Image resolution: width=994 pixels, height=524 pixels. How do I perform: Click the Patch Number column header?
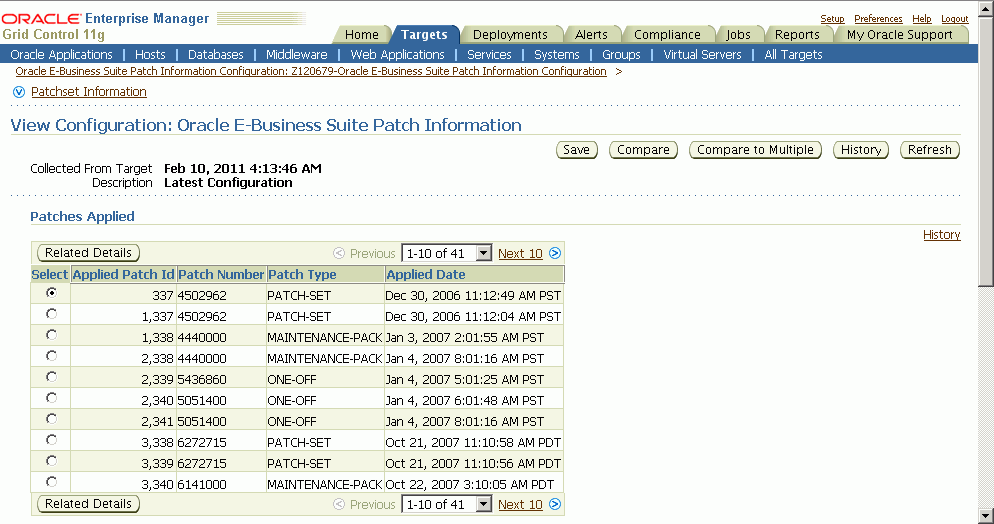[221, 275]
